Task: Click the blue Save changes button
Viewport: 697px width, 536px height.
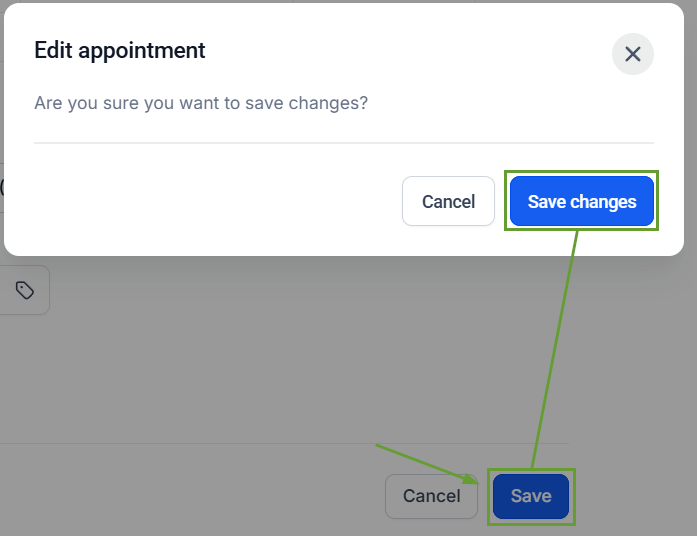Action: (581, 201)
